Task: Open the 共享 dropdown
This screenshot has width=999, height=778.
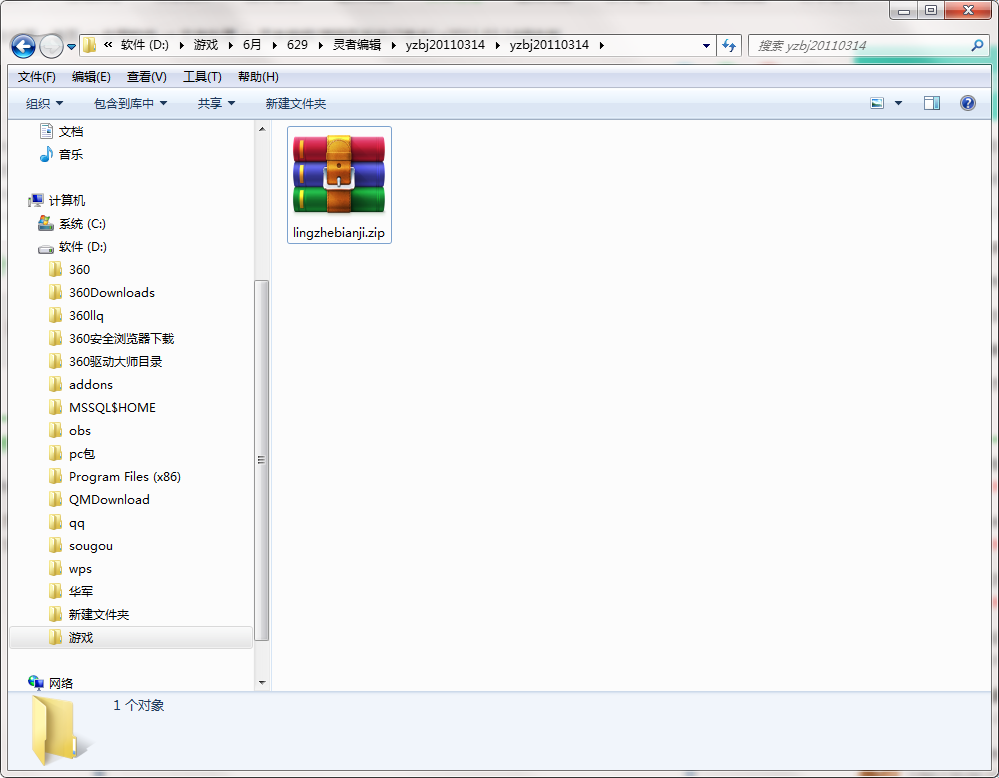Action: [216, 103]
